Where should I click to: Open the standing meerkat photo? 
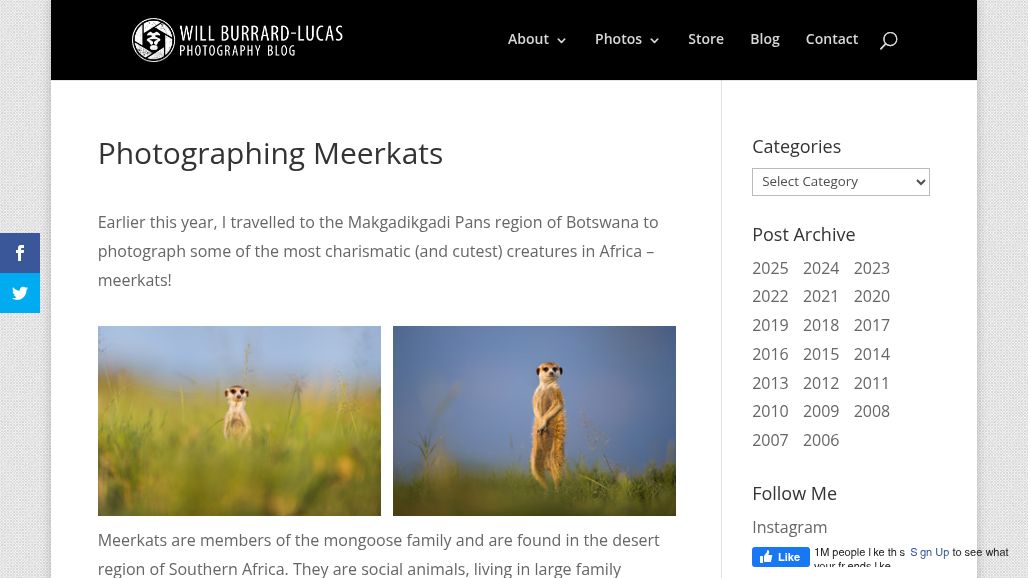pyautogui.click(x=534, y=420)
